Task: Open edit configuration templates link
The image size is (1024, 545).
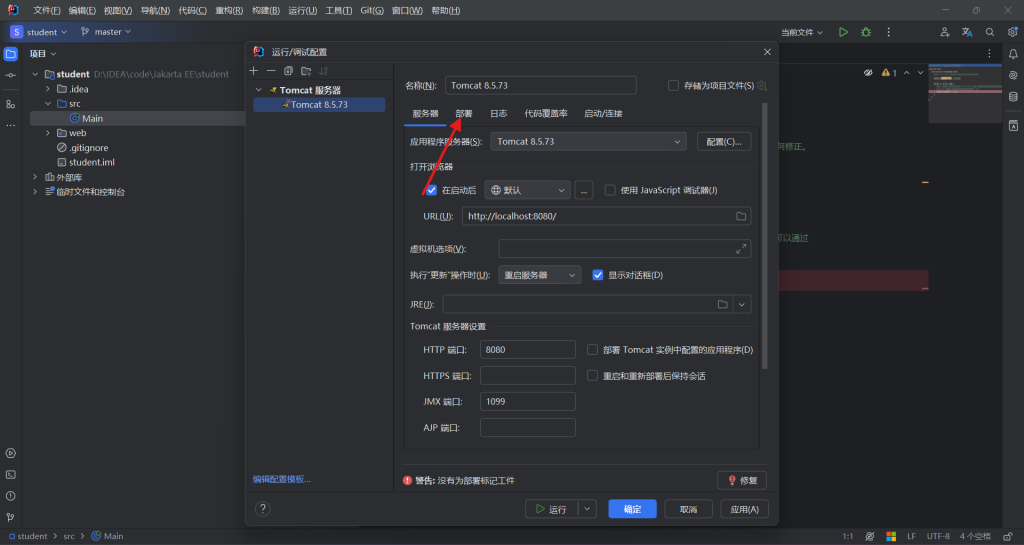Action: [x=281, y=479]
